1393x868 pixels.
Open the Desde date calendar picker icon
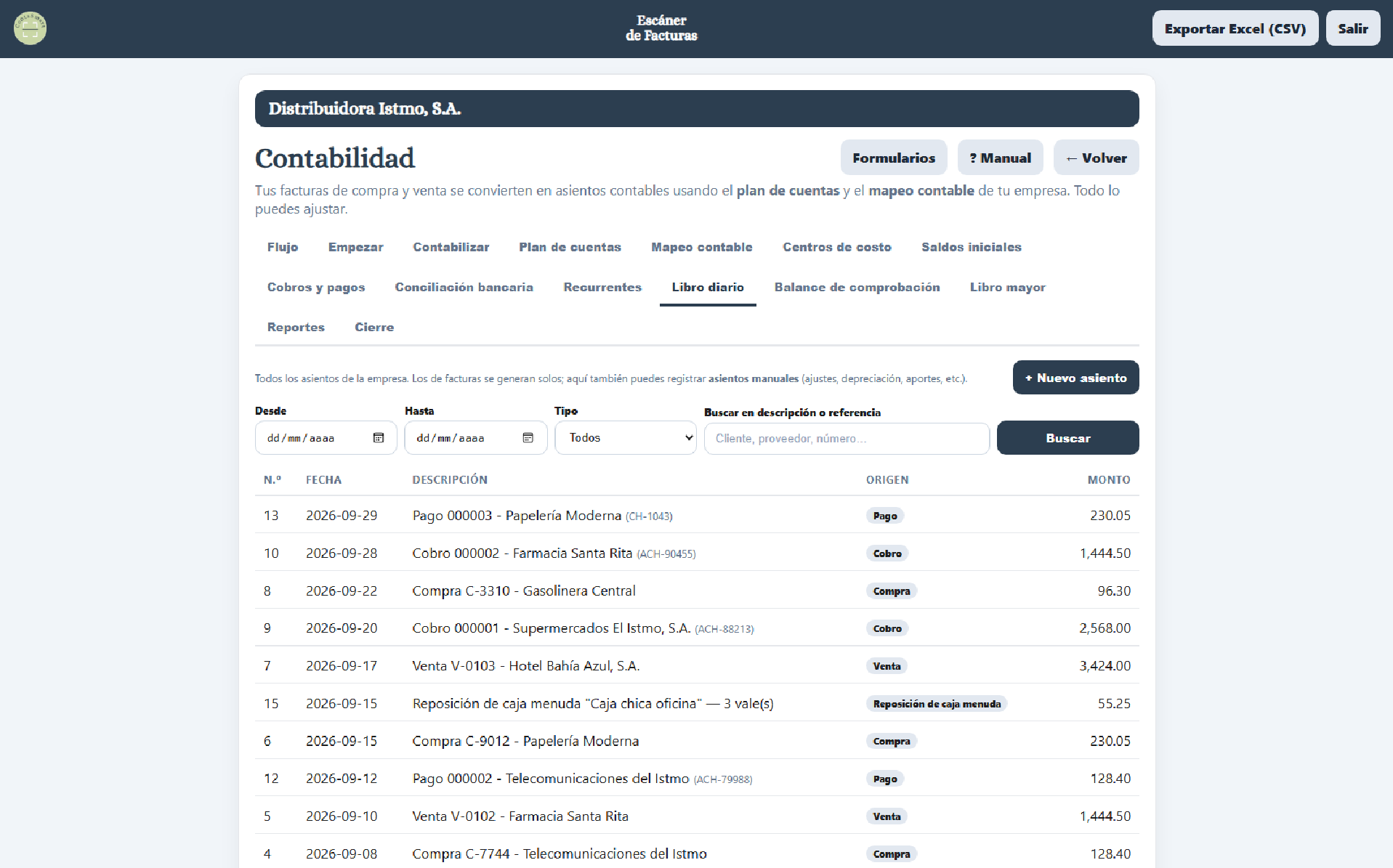pos(379,438)
